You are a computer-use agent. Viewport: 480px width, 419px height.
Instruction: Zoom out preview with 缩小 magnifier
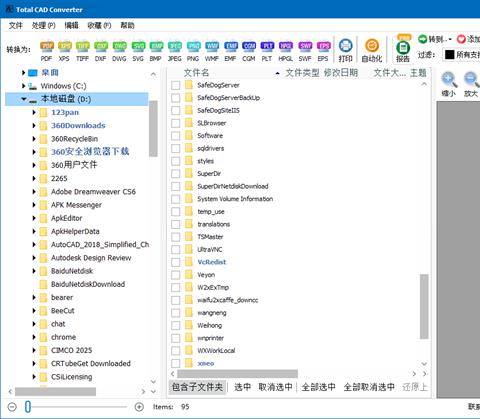[449, 85]
